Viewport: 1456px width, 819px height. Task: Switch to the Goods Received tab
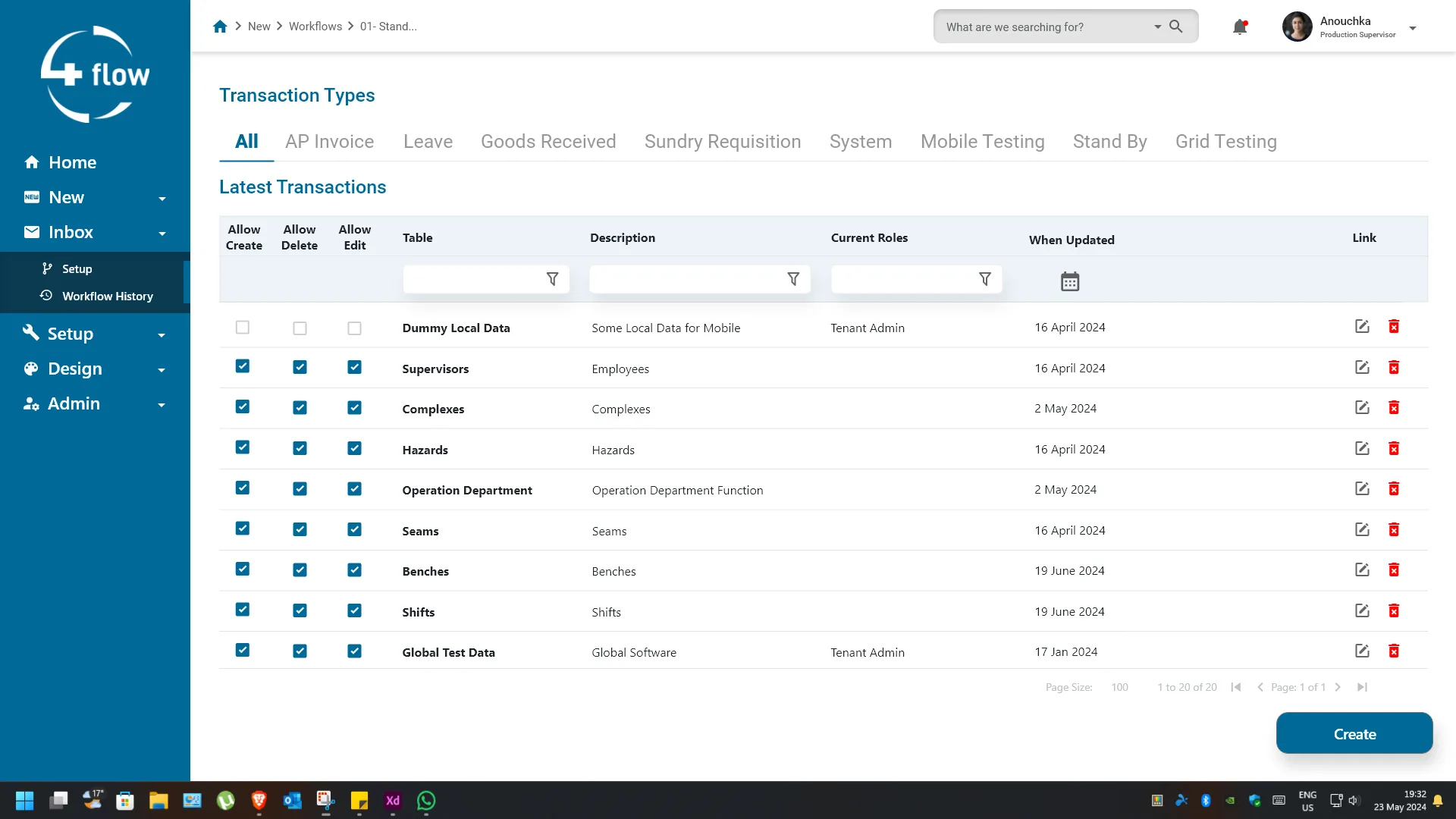548,142
